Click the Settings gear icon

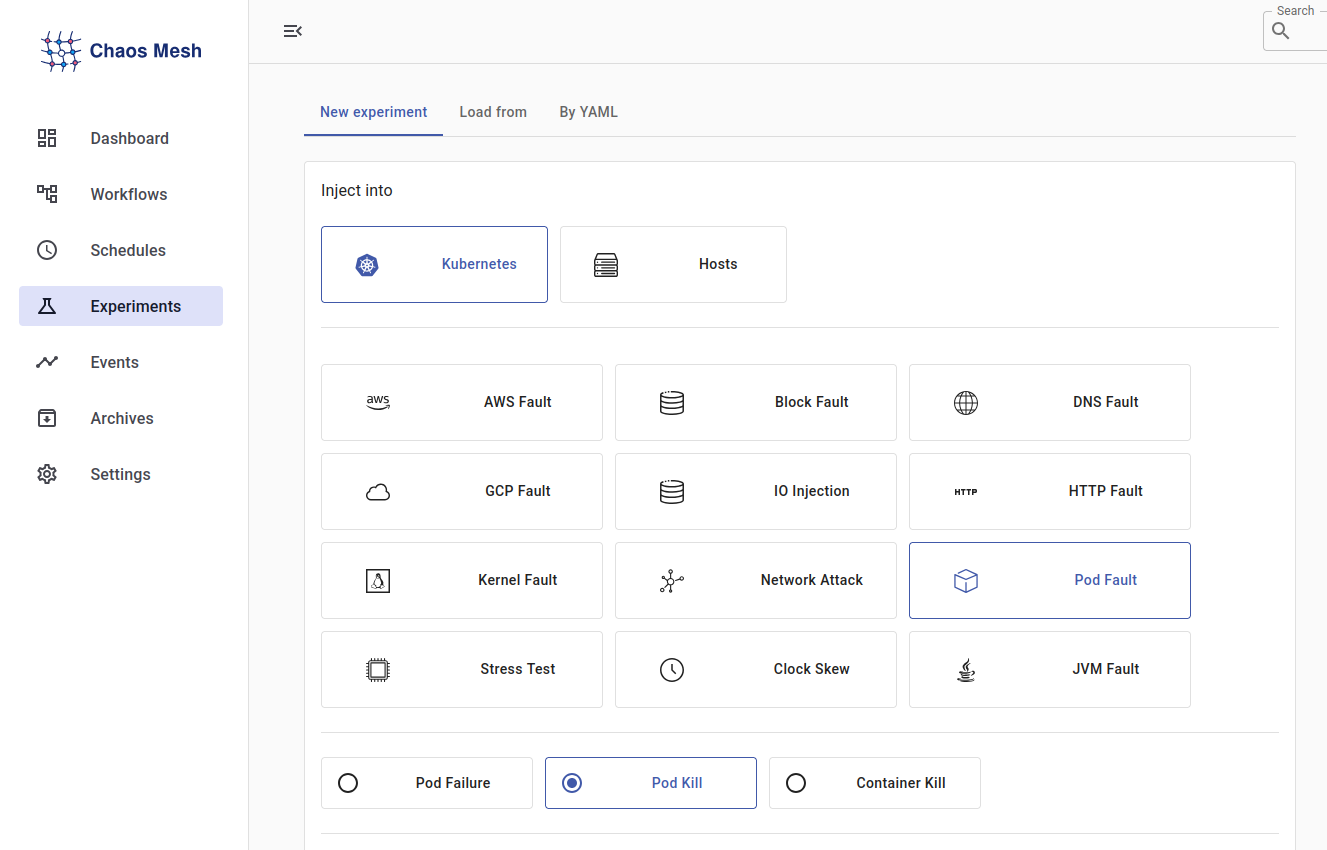point(47,474)
